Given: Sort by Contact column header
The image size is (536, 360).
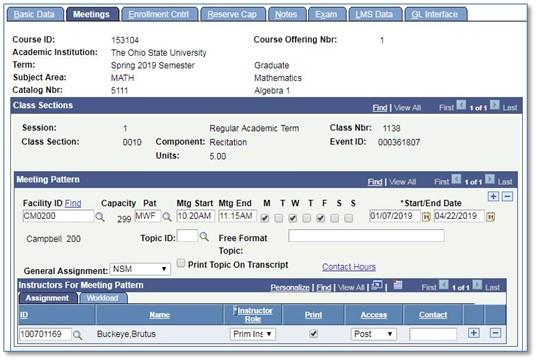Looking at the screenshot, I should click(x=433, y=315).
